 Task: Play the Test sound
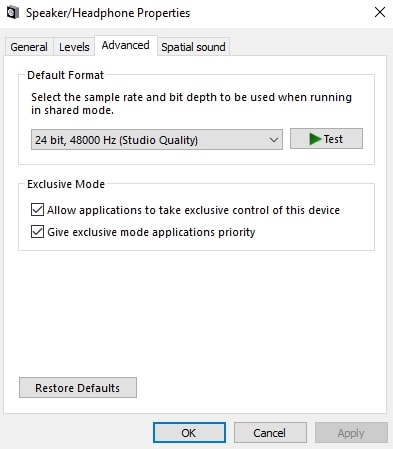coord(326,139)
